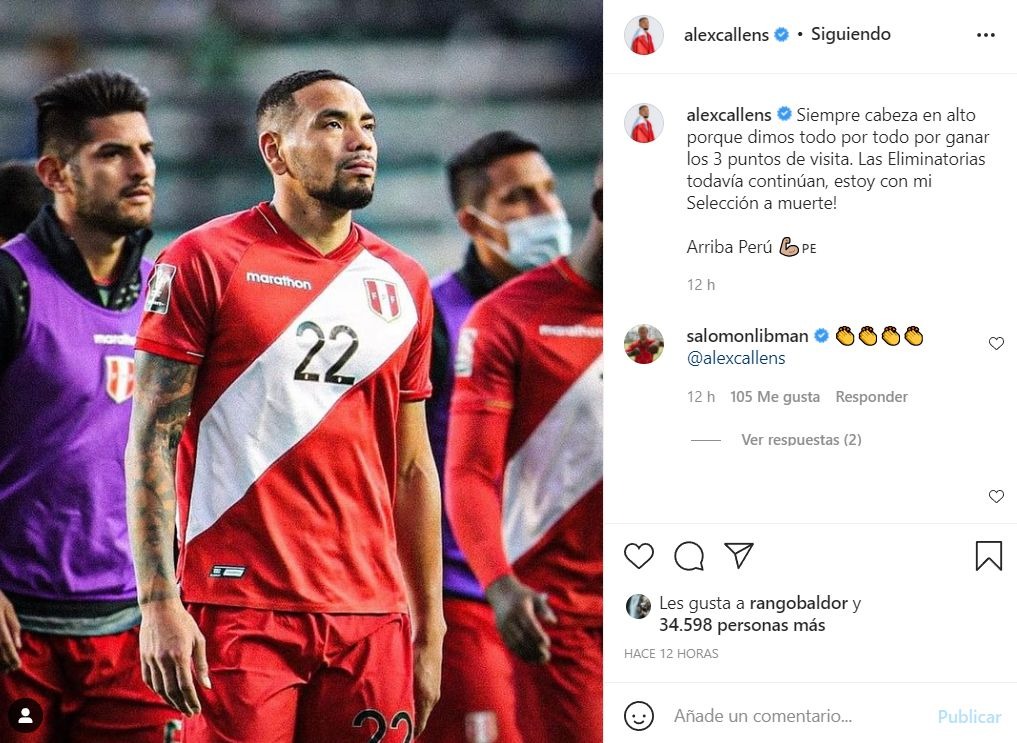Open salomonlibman's profile avatar

coord(643,344)
